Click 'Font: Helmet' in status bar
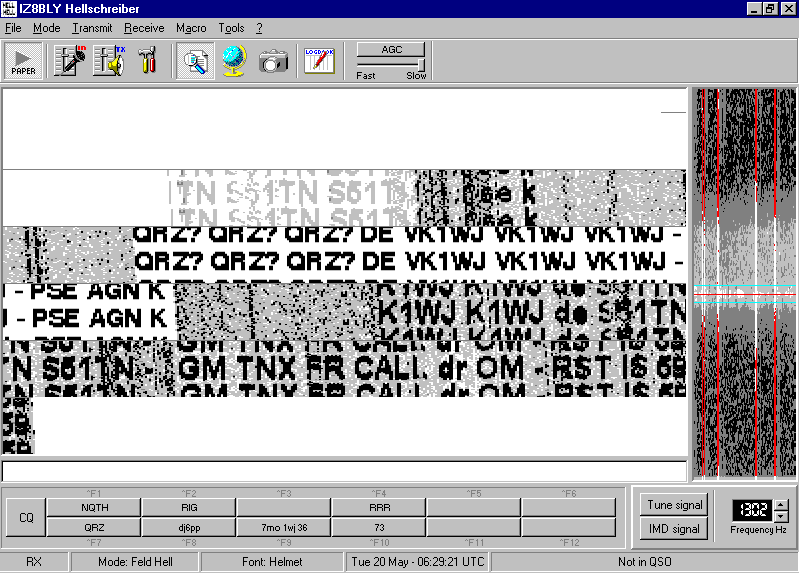This screenshot has width=799, height=573. click(272, 562)
